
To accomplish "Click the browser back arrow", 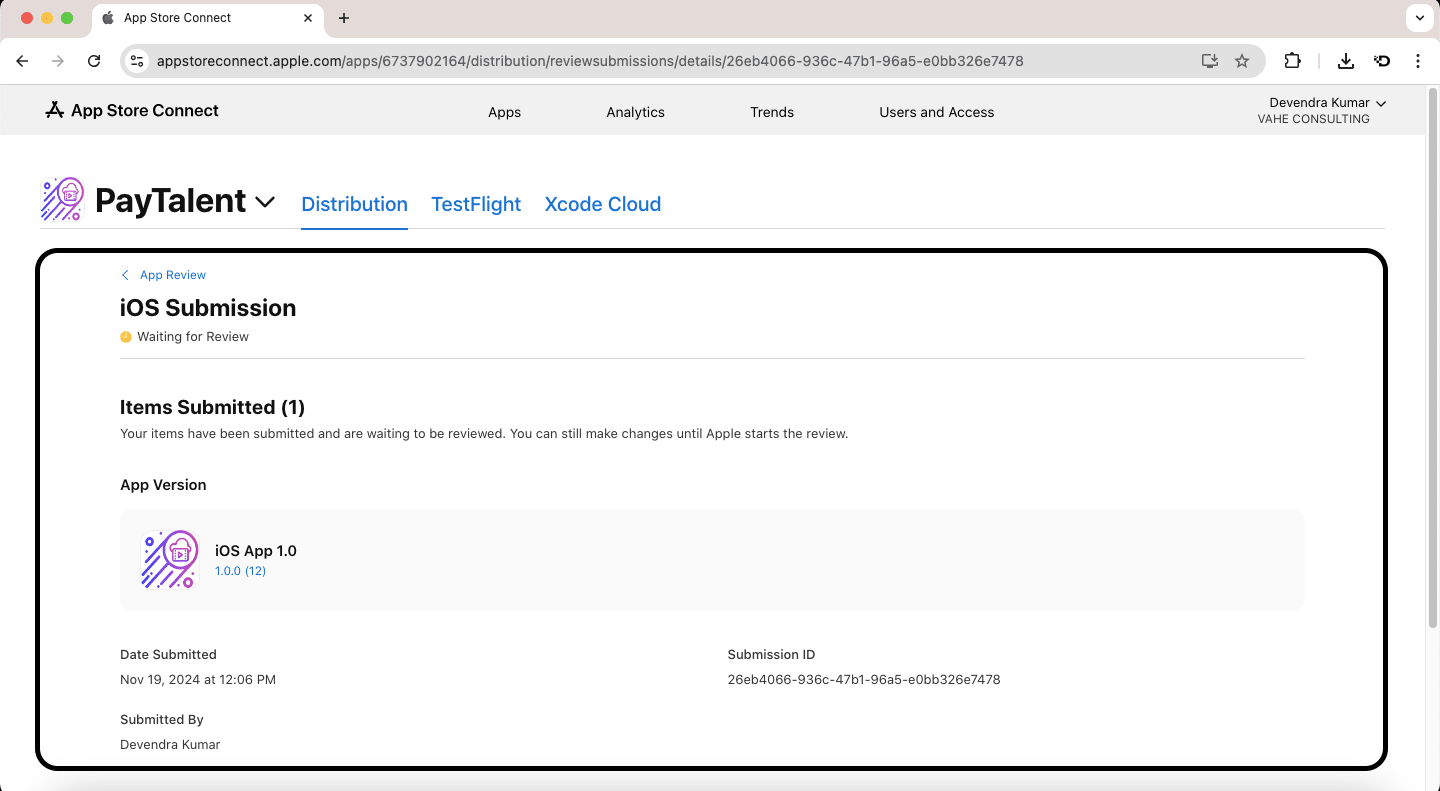I will click(22, 61).
